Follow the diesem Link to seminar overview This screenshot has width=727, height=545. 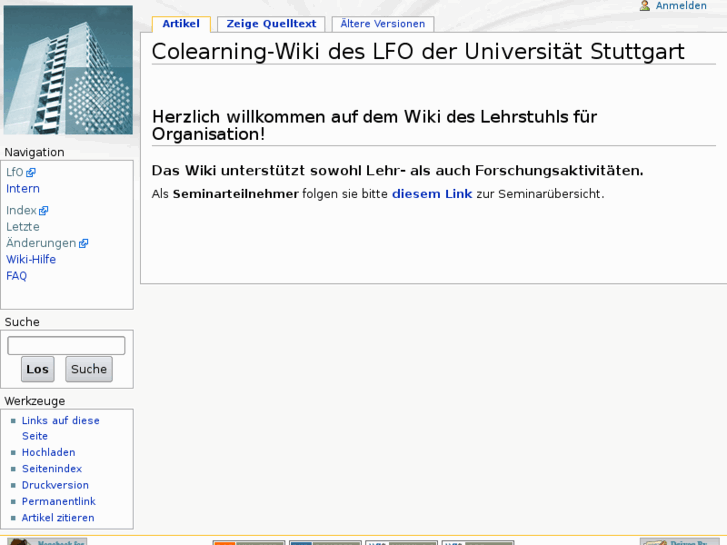tap(432, 194)
